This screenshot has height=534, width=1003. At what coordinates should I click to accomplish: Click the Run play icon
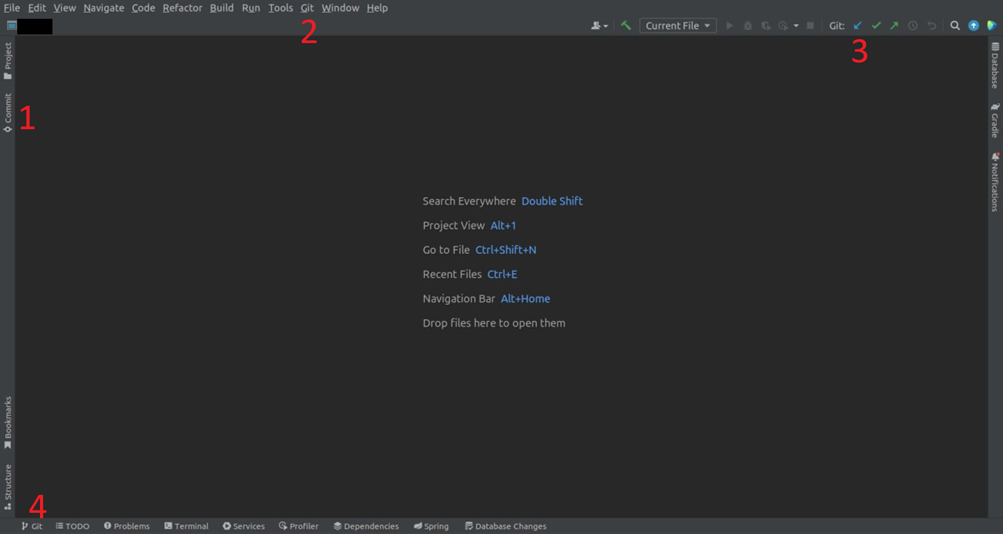pyautogui.click(x=729, y=26)
